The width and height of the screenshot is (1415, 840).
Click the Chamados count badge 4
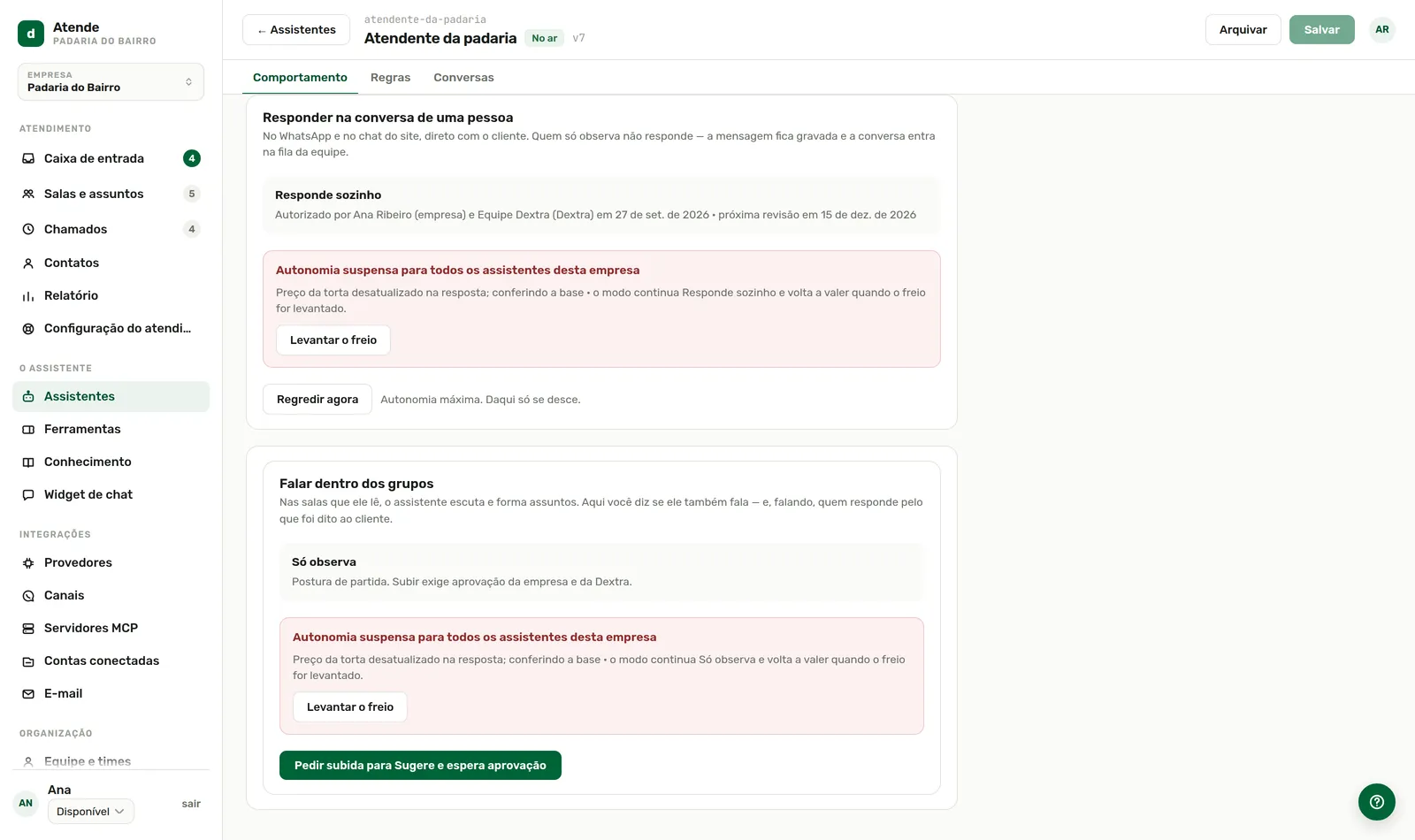192,229
